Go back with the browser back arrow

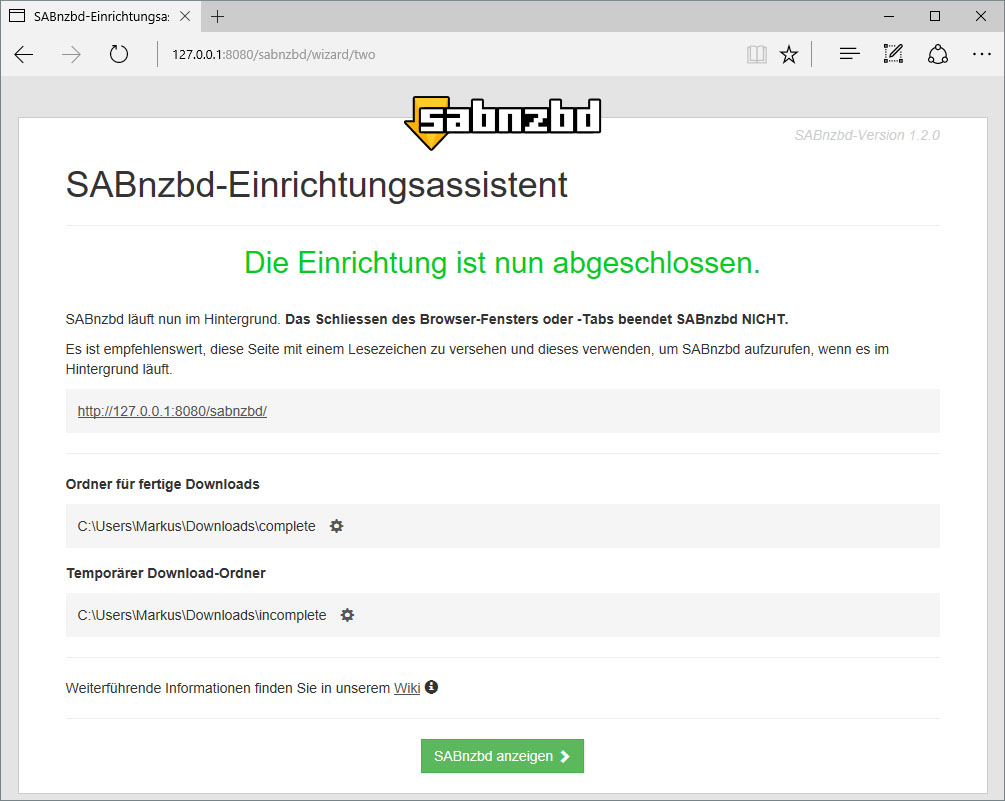(x=24, y=54)
